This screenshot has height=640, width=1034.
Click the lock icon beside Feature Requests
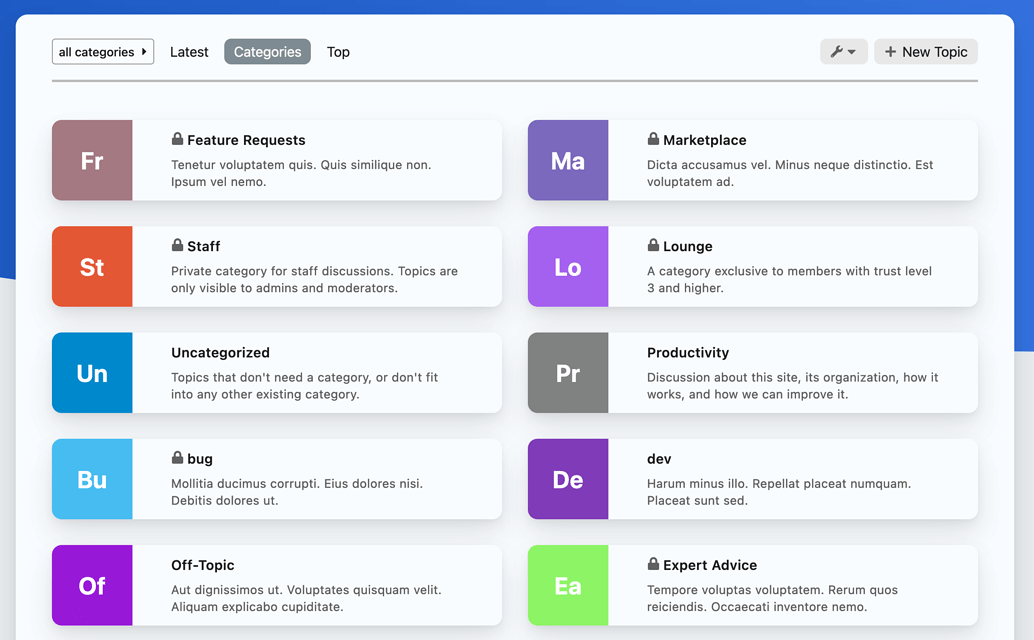177,139
